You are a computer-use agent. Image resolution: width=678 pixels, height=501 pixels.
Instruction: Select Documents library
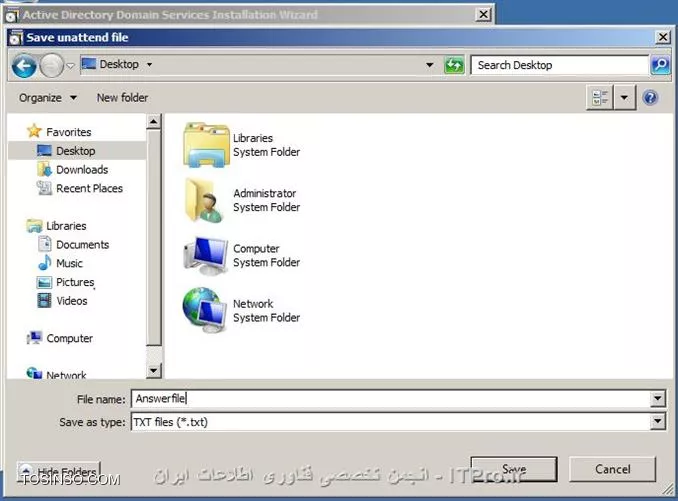point(83,245)
